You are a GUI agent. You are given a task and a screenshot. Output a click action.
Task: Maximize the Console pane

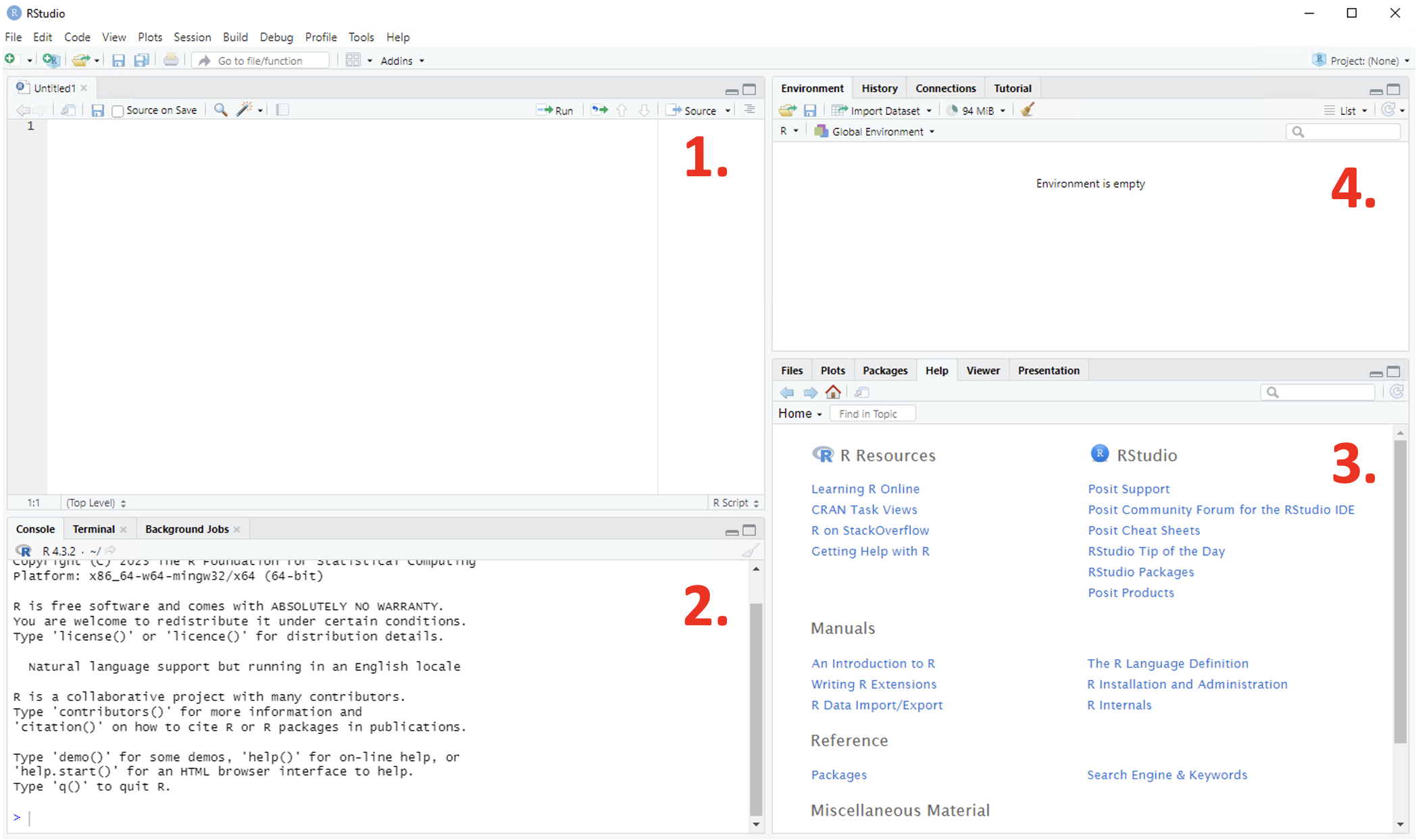749,530
